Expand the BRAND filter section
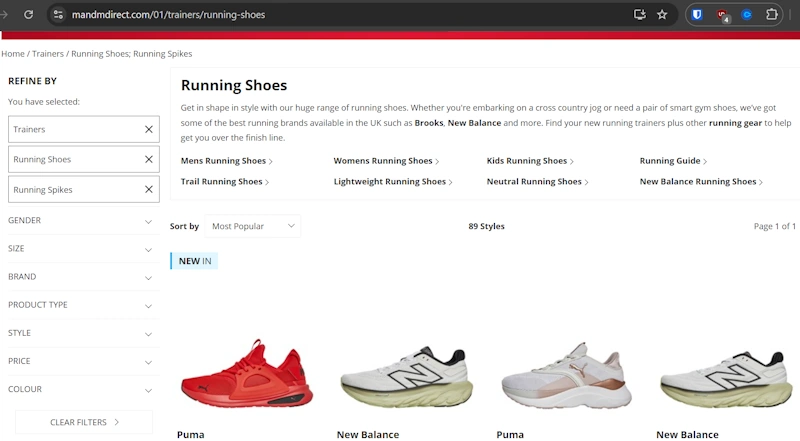The image size is (800, 441). 83,277
